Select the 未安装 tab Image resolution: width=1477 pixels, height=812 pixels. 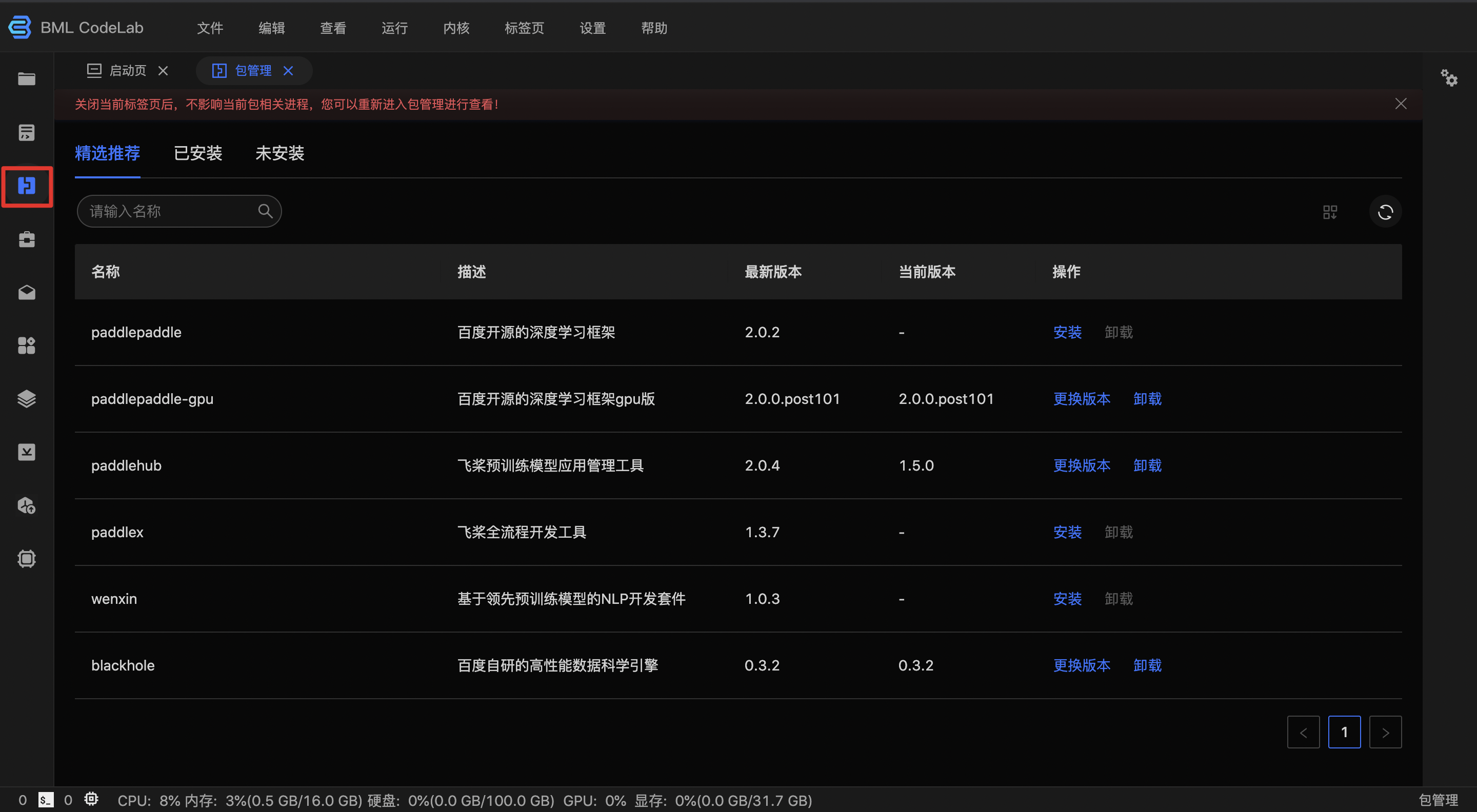coord(279,153)
